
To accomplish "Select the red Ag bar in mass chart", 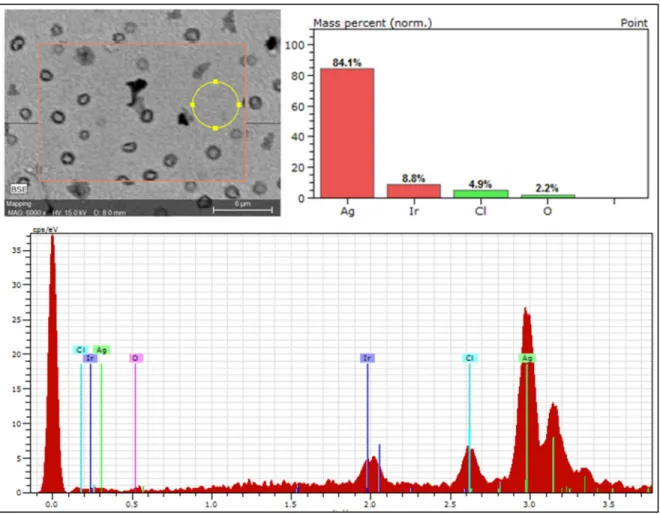I will (x=347, y=133).
